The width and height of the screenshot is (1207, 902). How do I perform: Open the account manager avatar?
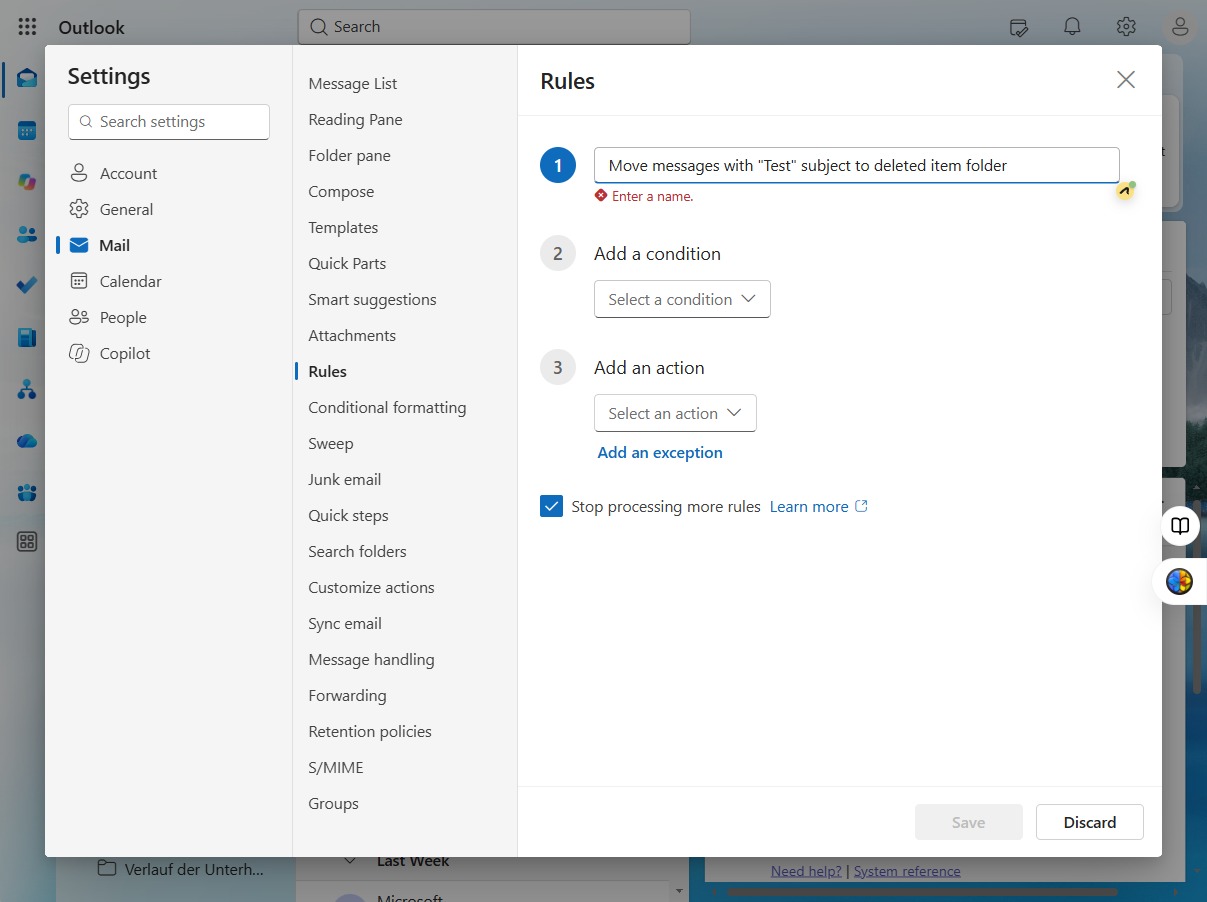click(x=1180, y=27)
